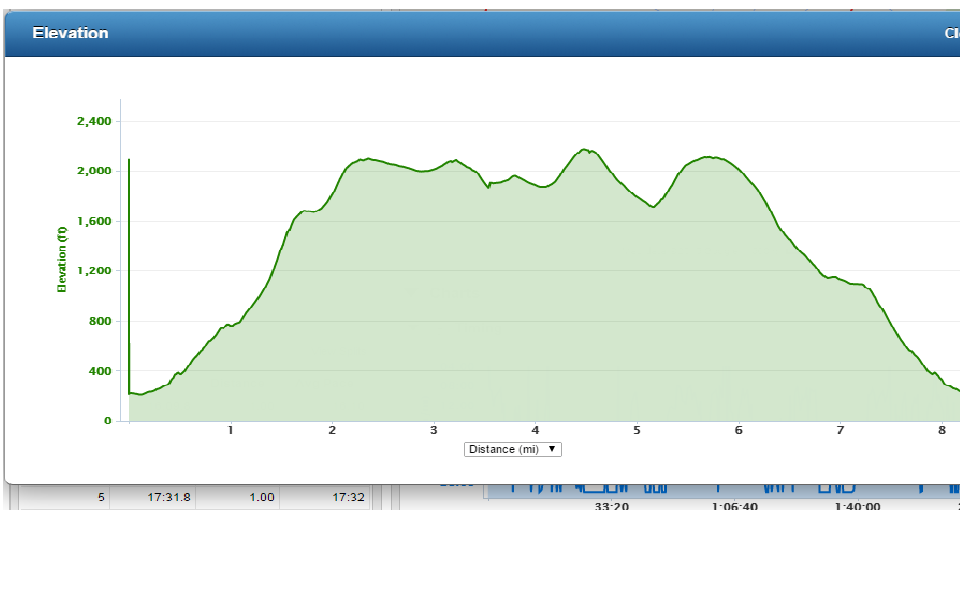Click the Elevation dialog title

click(70, 33)
